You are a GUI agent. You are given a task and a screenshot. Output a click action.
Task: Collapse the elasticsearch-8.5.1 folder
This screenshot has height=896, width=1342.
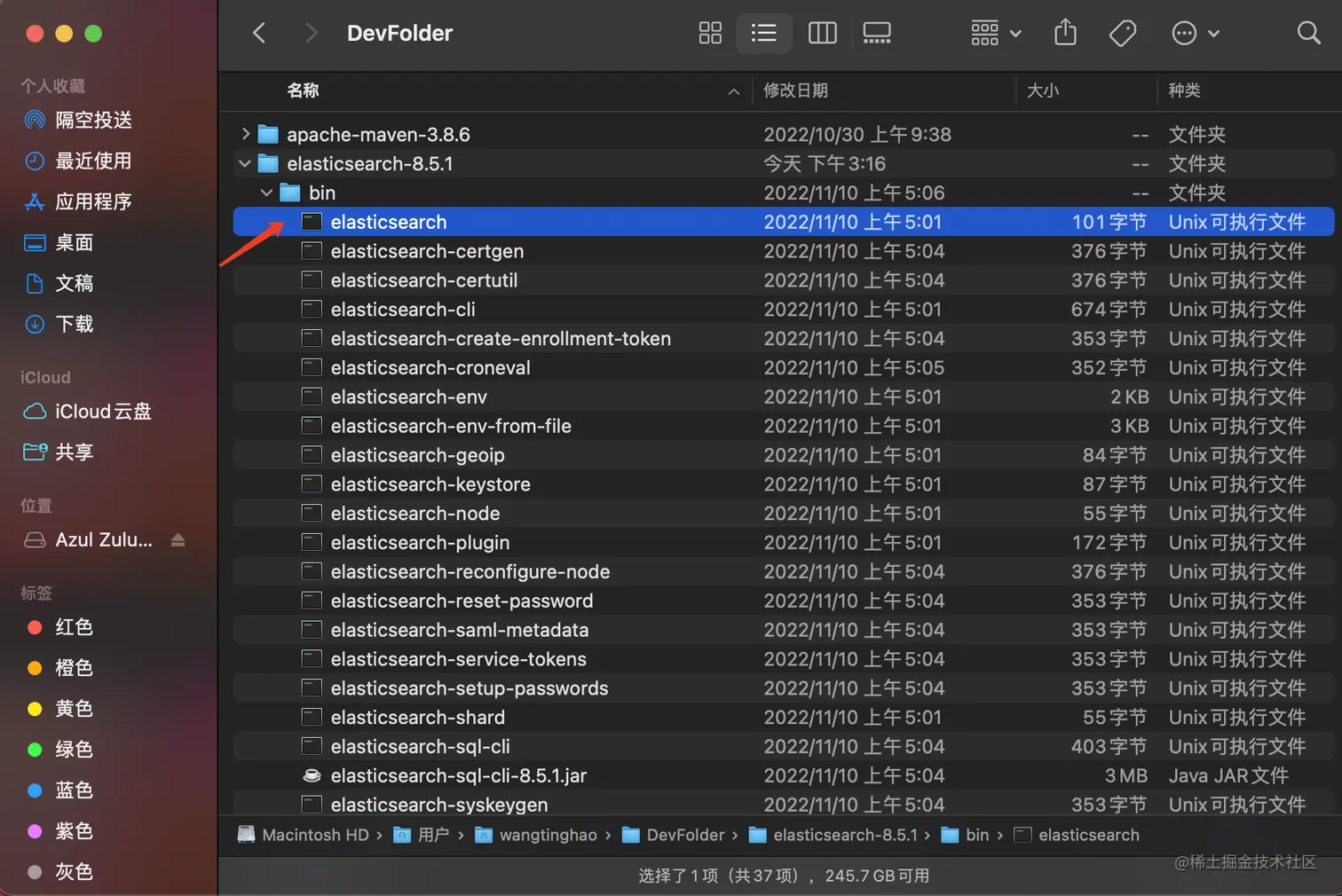[245, 163]
